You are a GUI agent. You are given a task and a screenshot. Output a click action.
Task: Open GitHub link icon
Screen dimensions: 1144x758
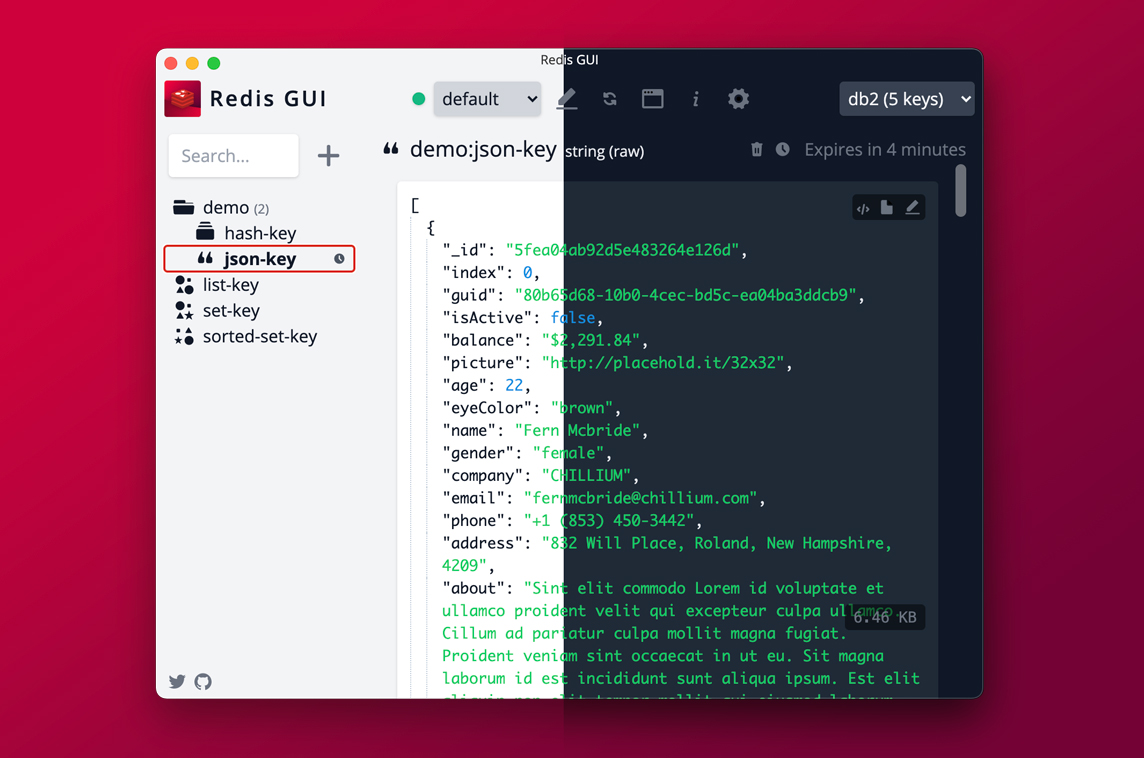coord(203,681)
